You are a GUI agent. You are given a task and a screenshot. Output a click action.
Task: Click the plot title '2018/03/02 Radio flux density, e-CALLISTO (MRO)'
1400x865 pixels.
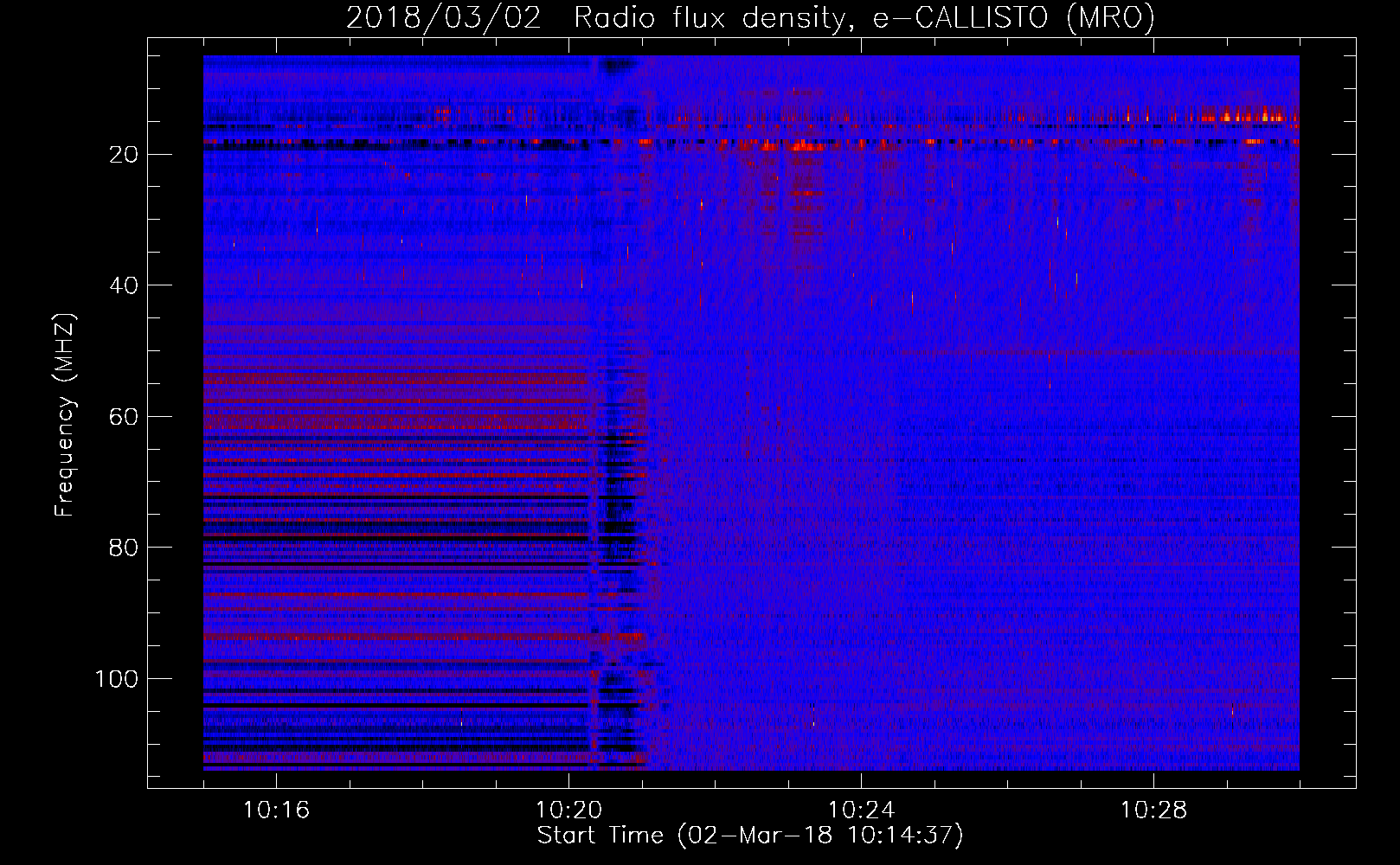coord(750,17)
